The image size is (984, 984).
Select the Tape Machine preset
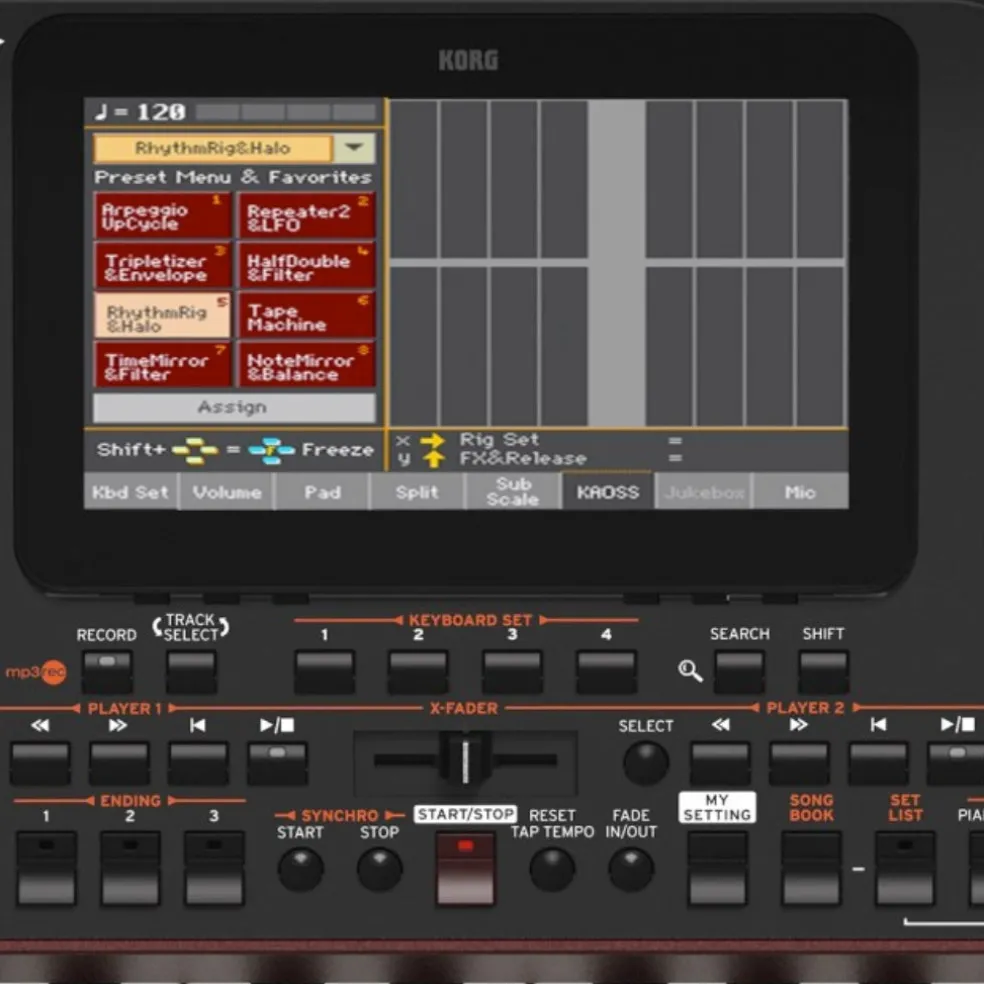click(x=306, y=315)
